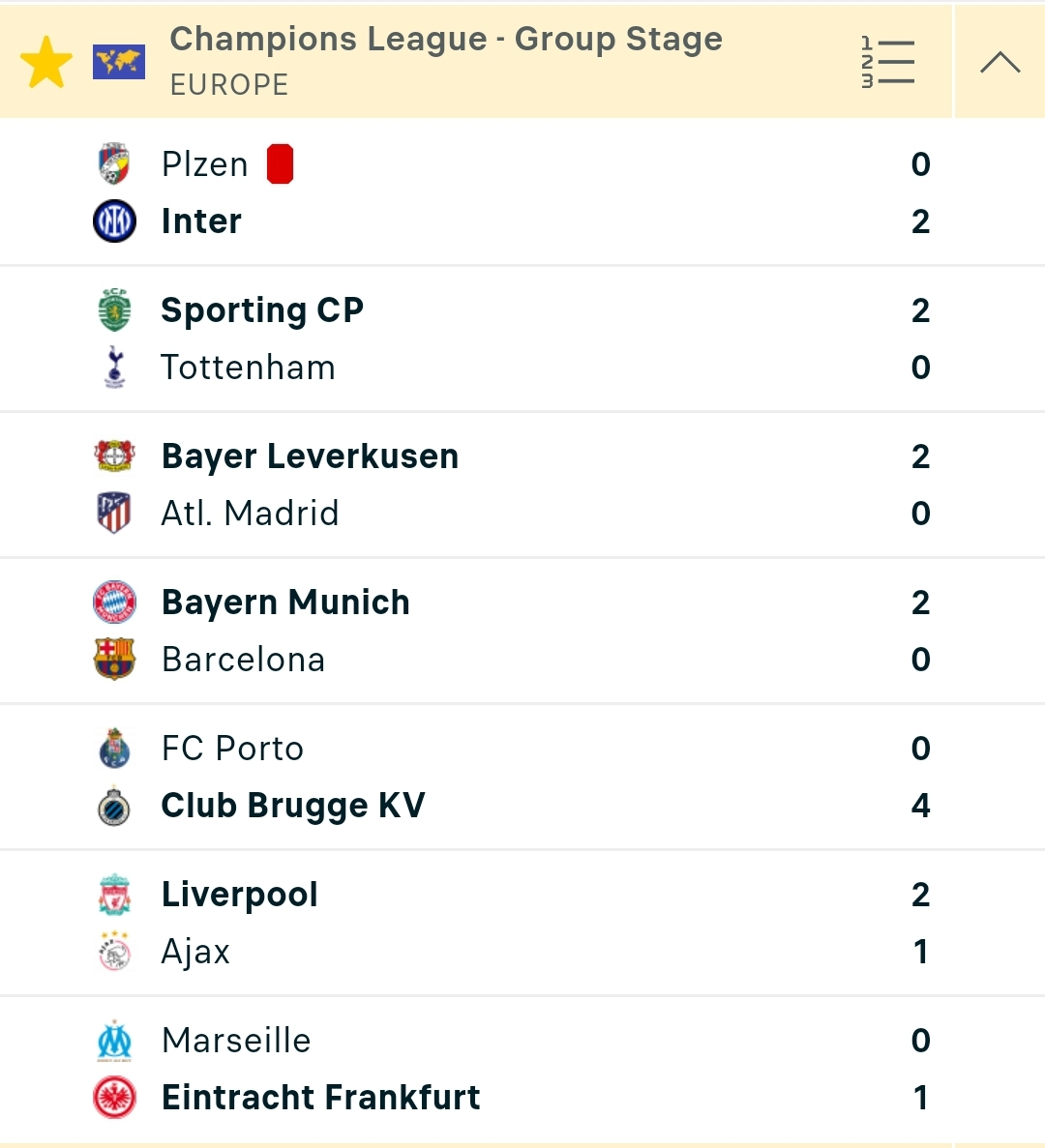Click the Inter club crest
This screenshot has height=1148, width=1045.
point(114,221)
